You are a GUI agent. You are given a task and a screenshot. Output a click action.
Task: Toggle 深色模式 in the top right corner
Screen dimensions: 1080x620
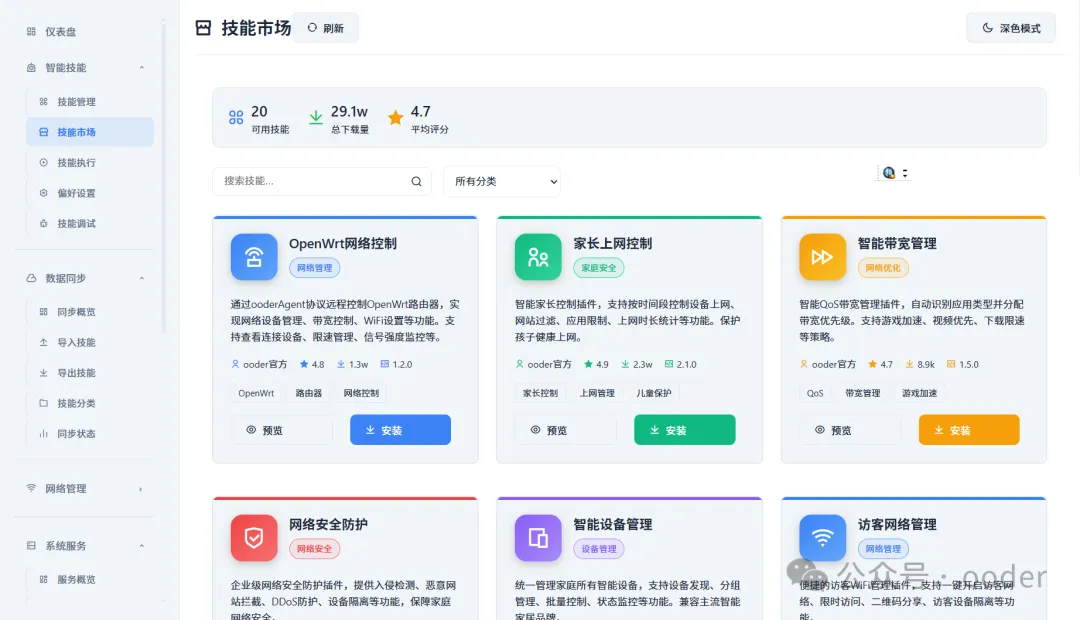coord(1010,28)
